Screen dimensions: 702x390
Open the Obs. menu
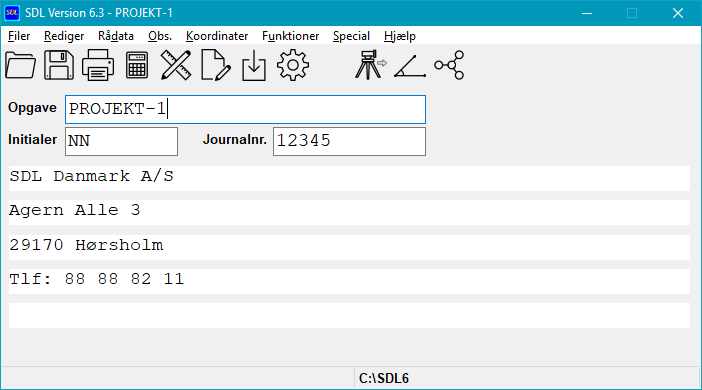point(160,36)
